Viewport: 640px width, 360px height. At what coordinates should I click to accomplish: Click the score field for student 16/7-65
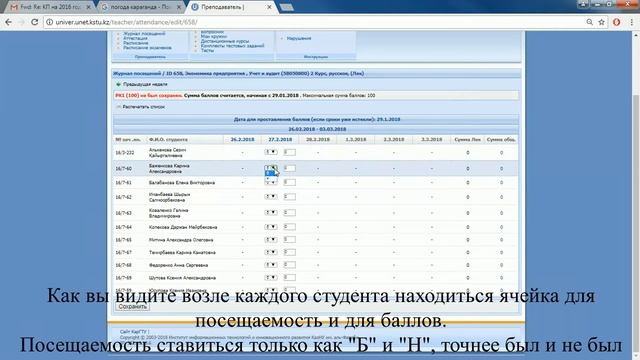click(x=289, y=240)
